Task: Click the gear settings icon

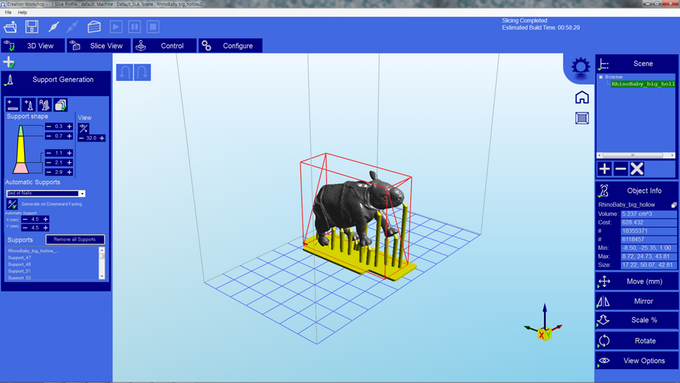Action: (x=580, y=67)
